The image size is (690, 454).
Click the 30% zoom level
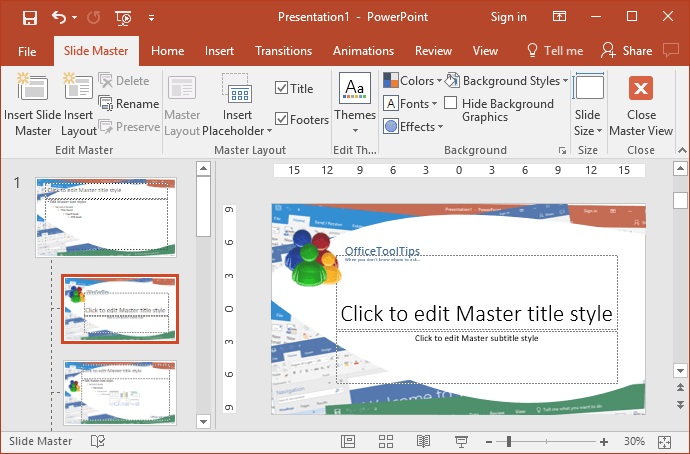click(634, 441)
